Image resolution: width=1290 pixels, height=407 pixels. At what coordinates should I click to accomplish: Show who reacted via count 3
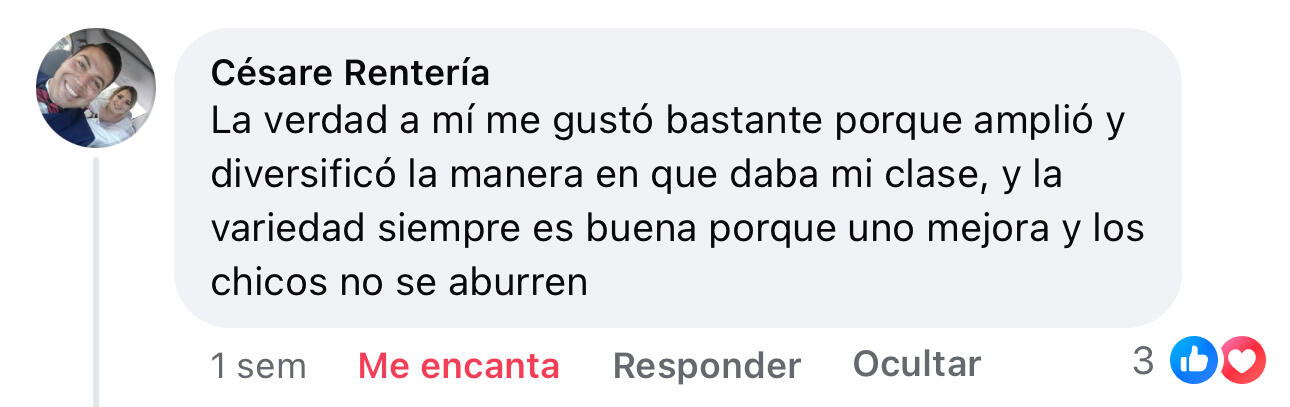pos(1143,362)
